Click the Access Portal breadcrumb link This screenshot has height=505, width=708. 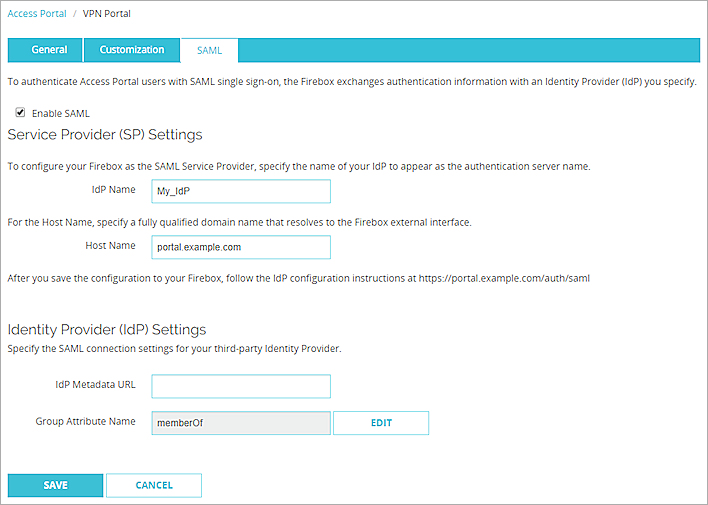pos(39,14)
